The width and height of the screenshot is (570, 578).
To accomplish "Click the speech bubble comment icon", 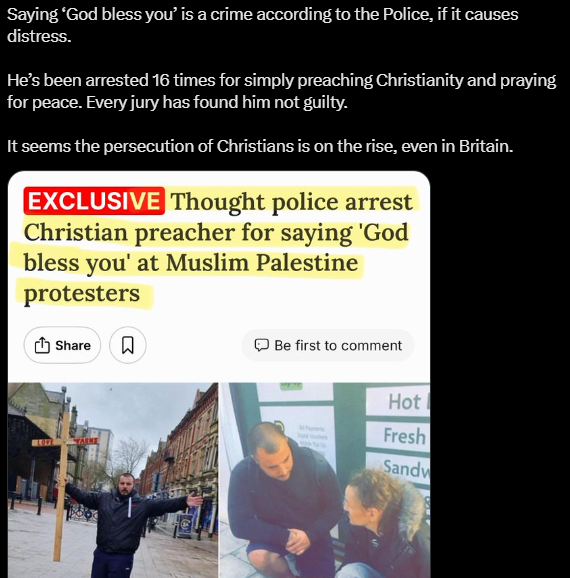I will 261,345.
